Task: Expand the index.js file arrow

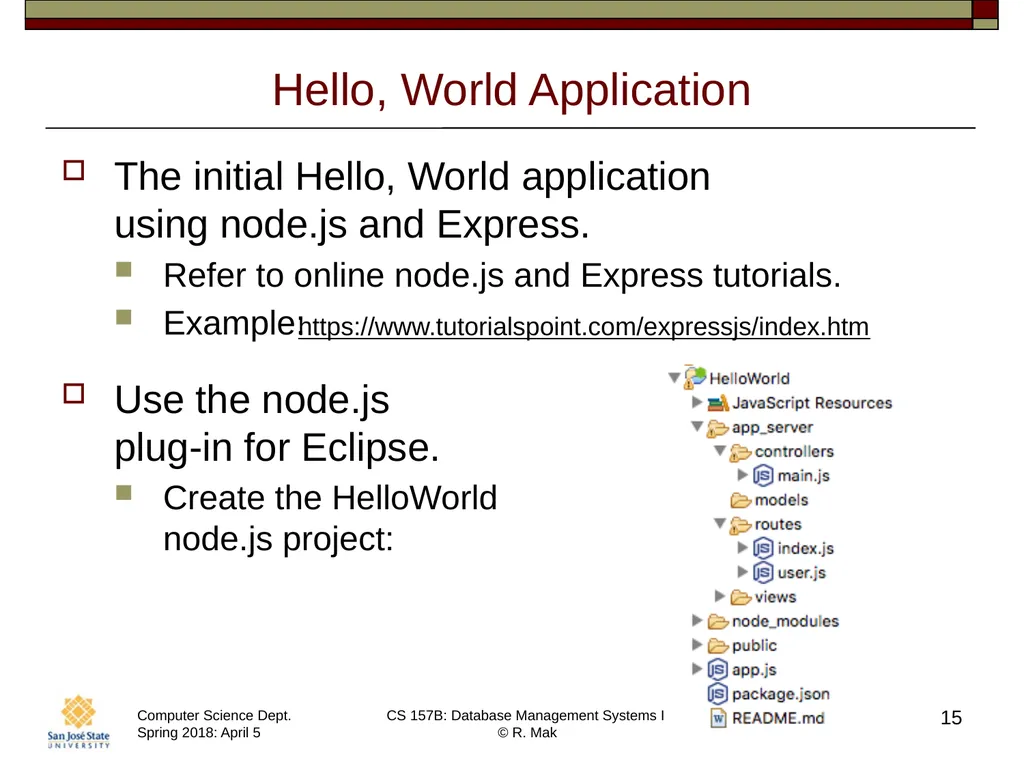Action: click(x=743, y=547)
